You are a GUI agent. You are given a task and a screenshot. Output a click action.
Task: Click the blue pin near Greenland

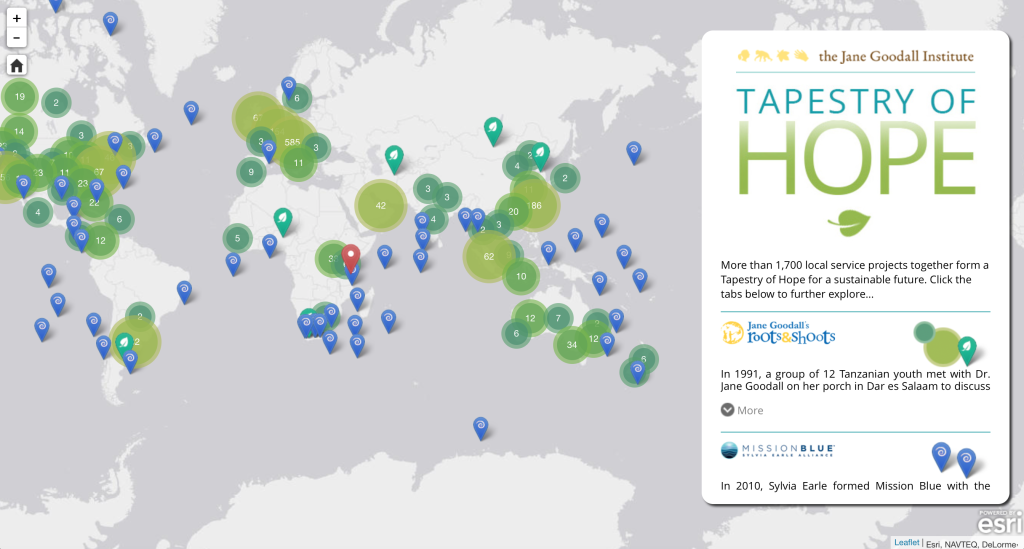click(x=110, y=23)
